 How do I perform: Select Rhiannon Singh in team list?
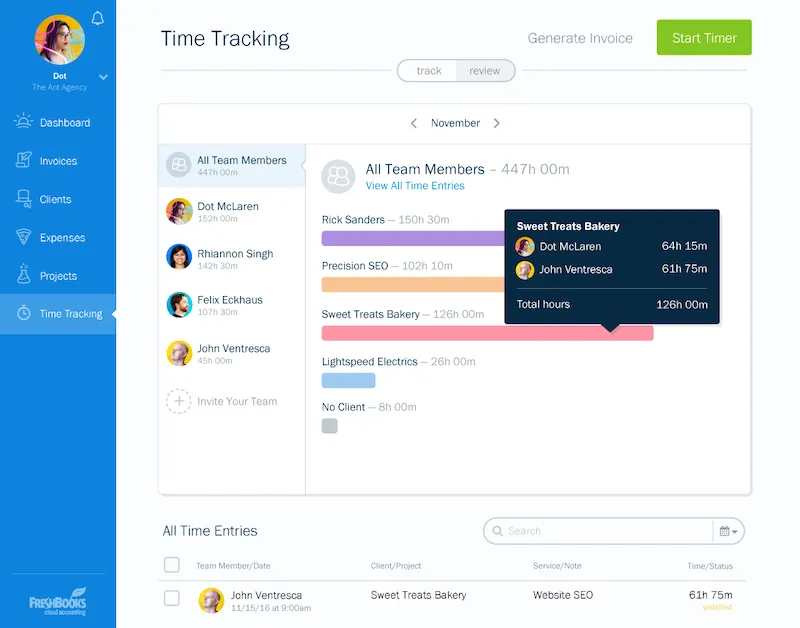pos(234,259)
